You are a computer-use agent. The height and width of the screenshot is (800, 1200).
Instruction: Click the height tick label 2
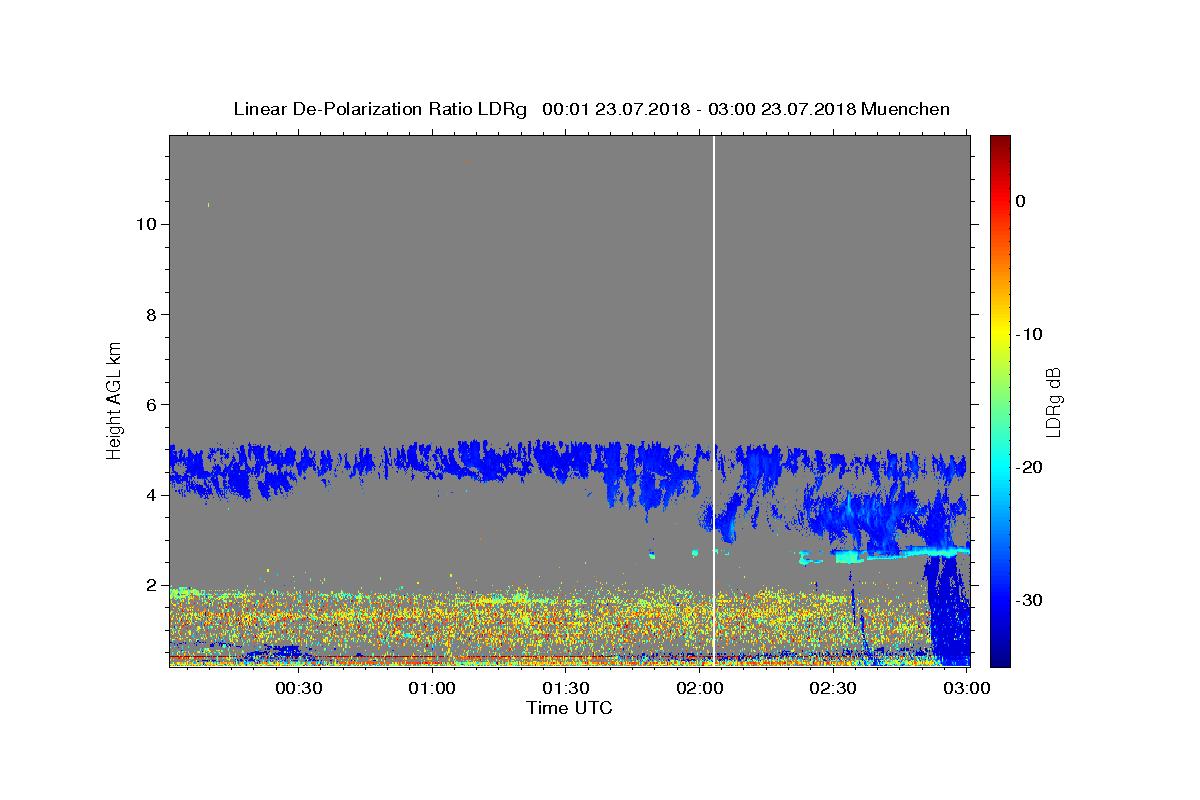(152, 585)
